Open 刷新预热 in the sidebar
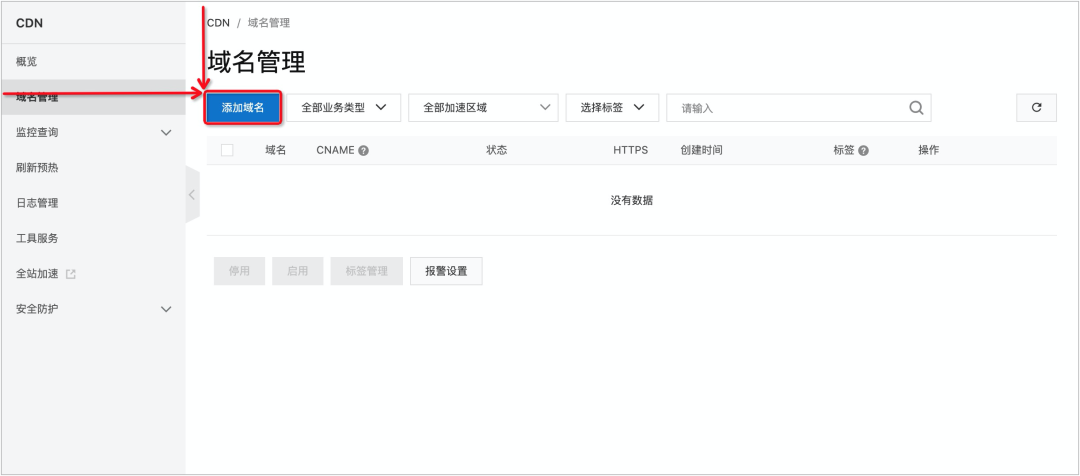1080x476 pixels. point(93,167)
